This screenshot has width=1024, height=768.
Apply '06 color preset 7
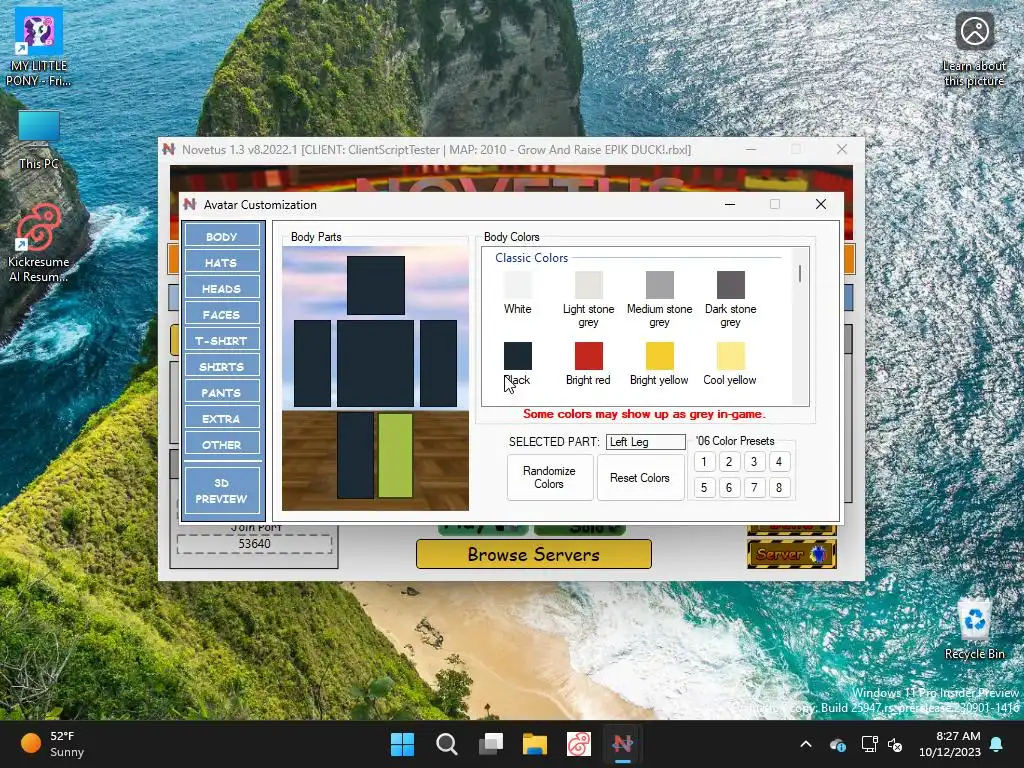(754, 487)
